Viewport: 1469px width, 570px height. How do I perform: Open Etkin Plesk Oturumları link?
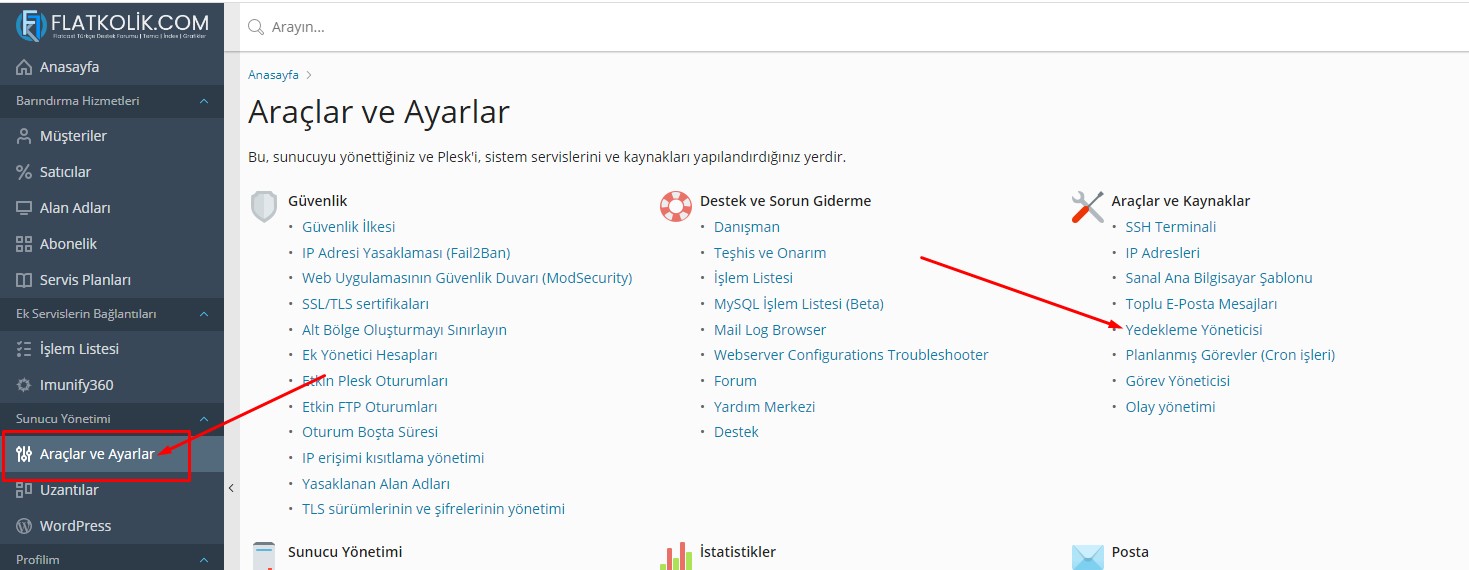coord(375,381)
